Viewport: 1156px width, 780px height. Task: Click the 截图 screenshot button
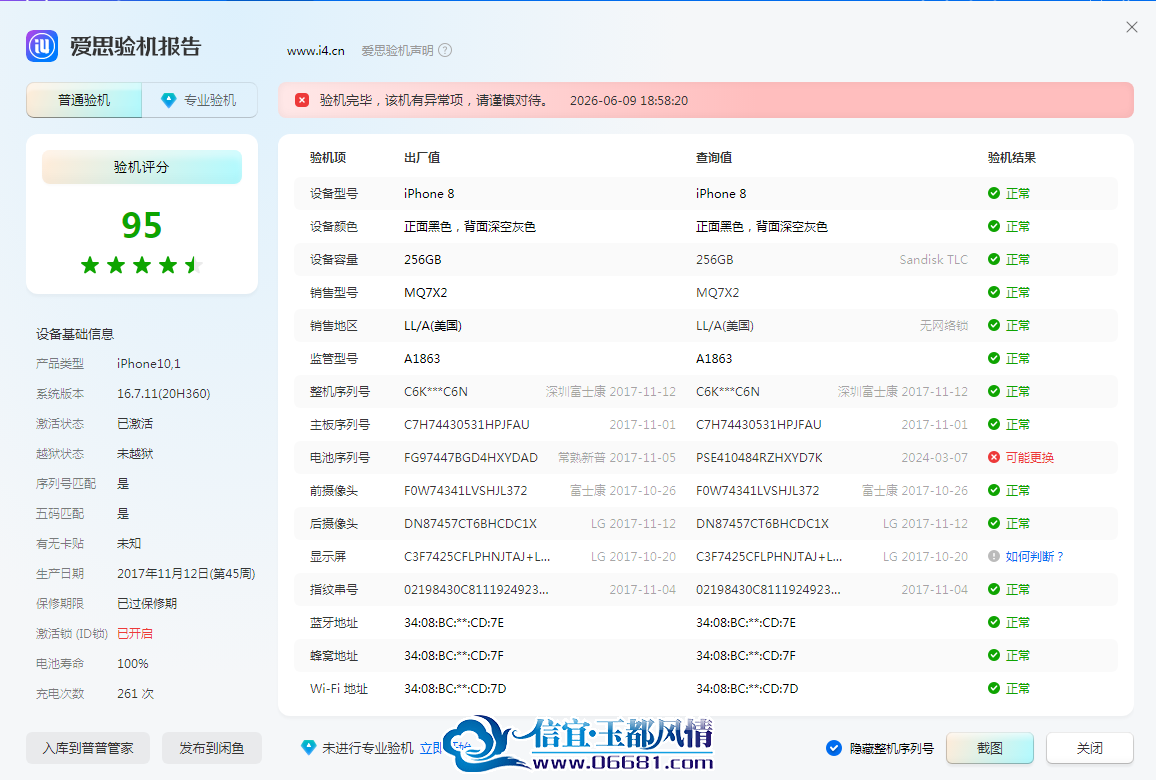tap(989, 748)
